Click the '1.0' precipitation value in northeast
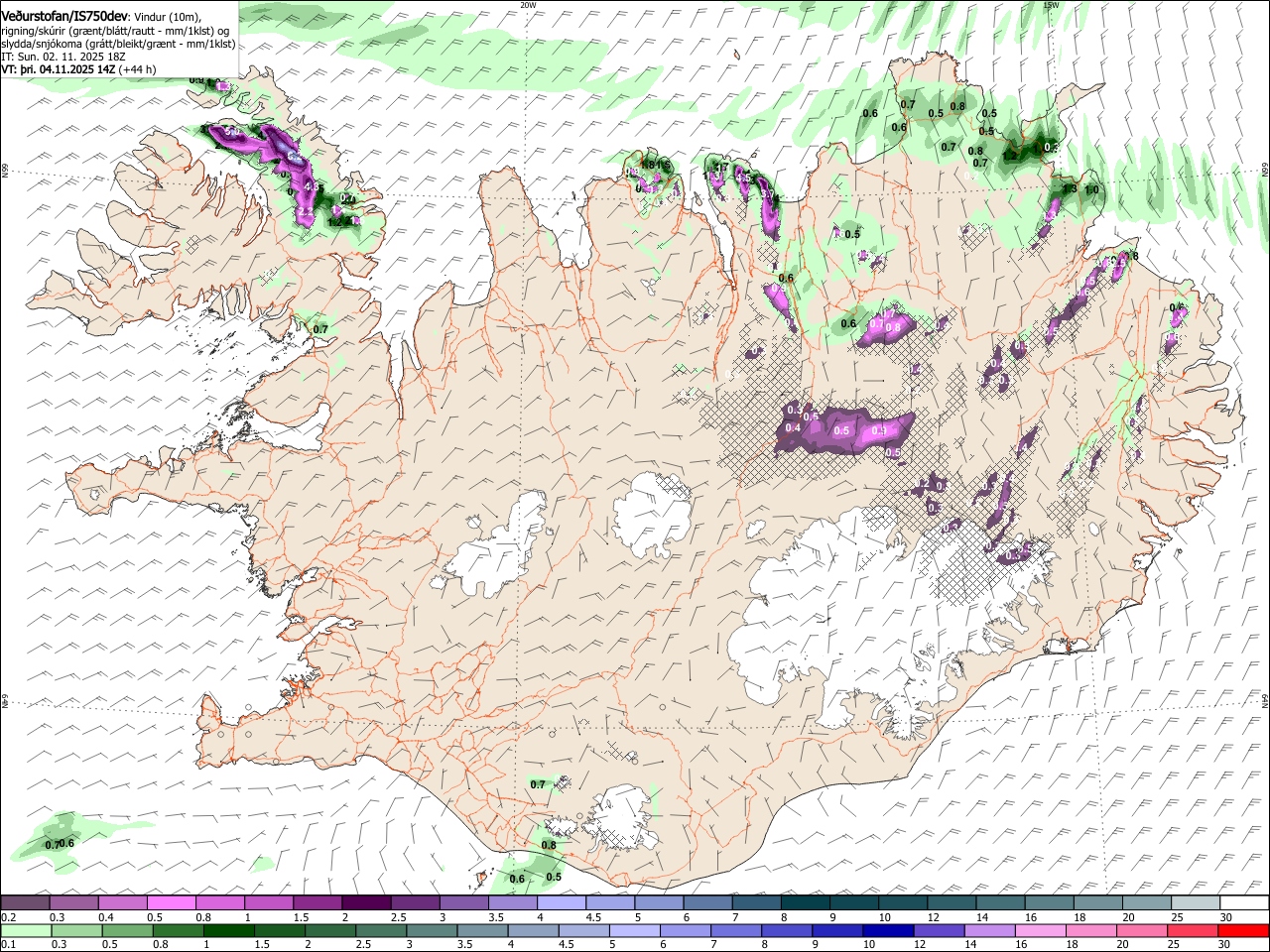 [x=1091, y=190]
